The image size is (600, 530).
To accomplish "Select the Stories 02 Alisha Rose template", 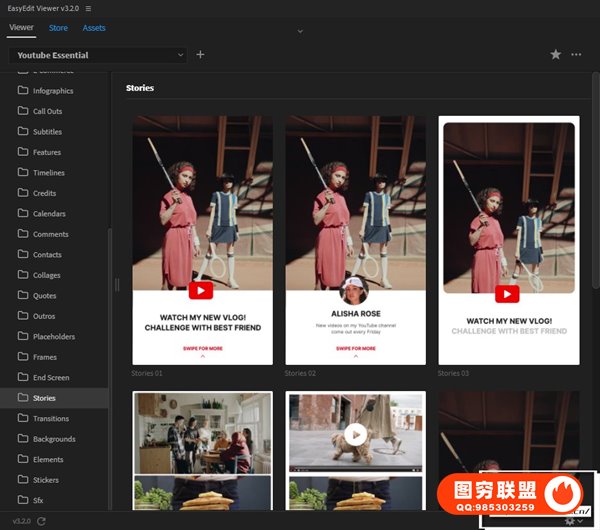I will point(355,240).
